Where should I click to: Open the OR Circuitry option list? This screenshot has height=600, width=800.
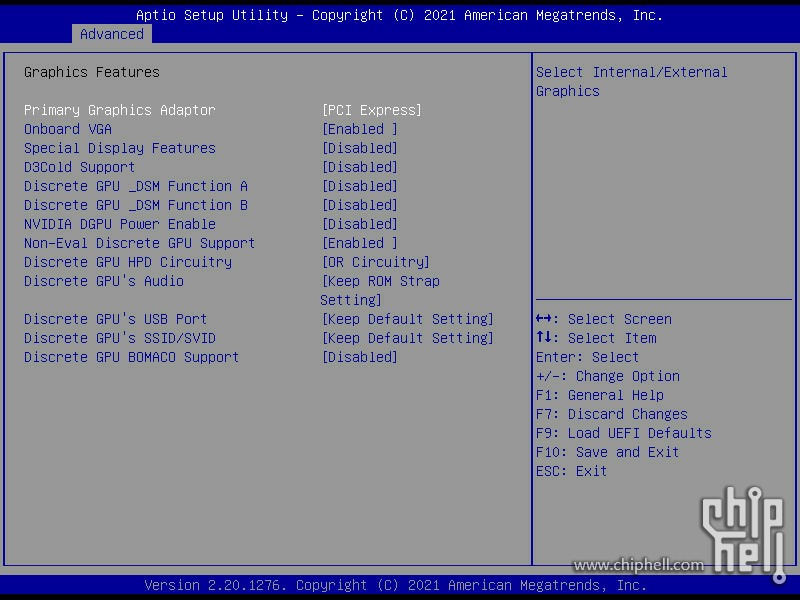tap(376, 262)
